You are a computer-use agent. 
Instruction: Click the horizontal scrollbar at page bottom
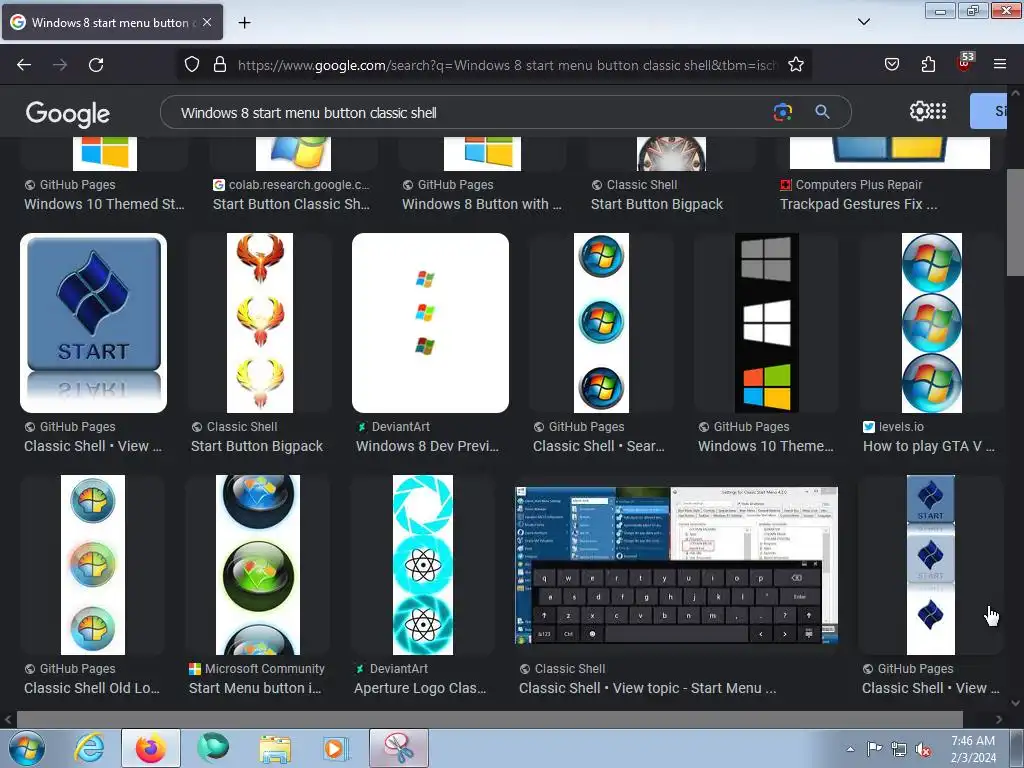[490, 719]
